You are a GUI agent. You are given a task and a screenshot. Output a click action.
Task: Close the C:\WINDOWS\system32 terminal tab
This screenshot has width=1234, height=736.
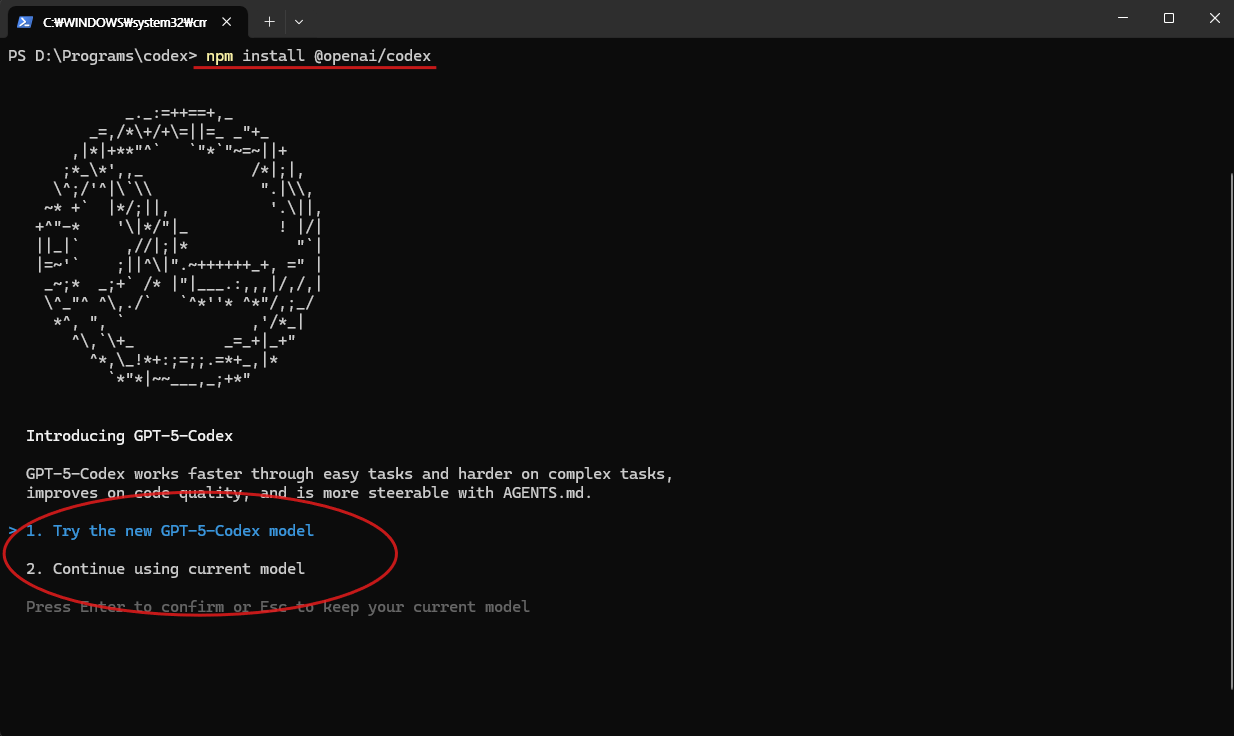coord(230,20)
